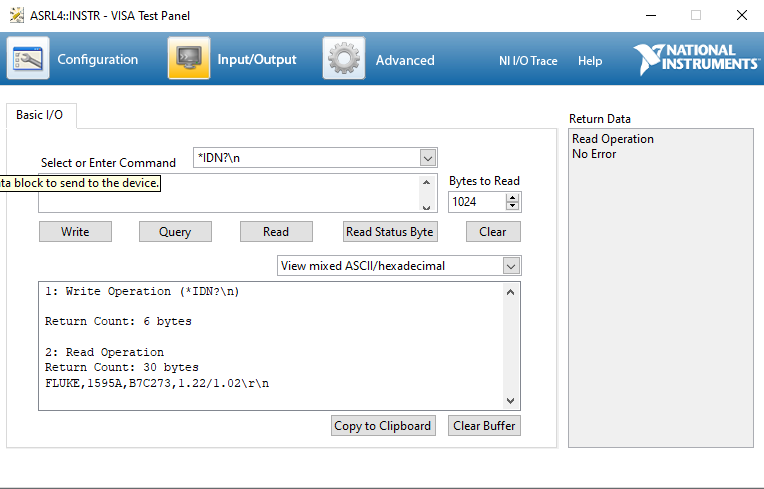The width and height of the screenshot is (764, 489).
Task: Click data block scrollbar down arrow
Action: pyautogui.click(x=426, y=207)
